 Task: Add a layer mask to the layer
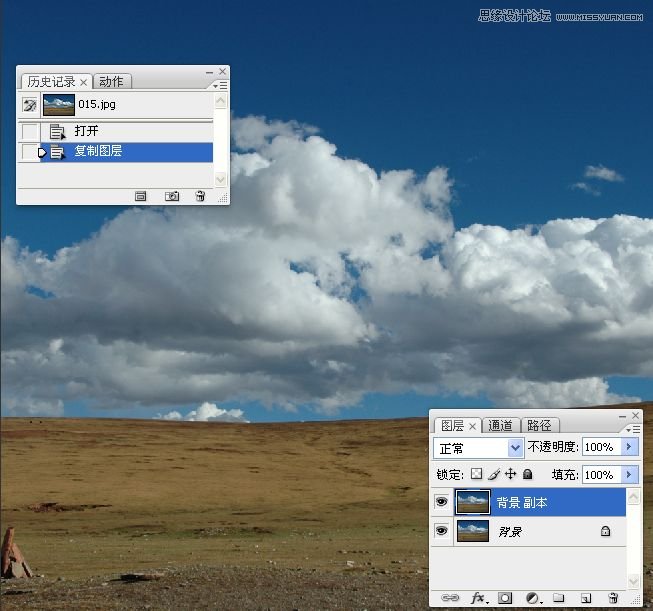pos(505,598)
